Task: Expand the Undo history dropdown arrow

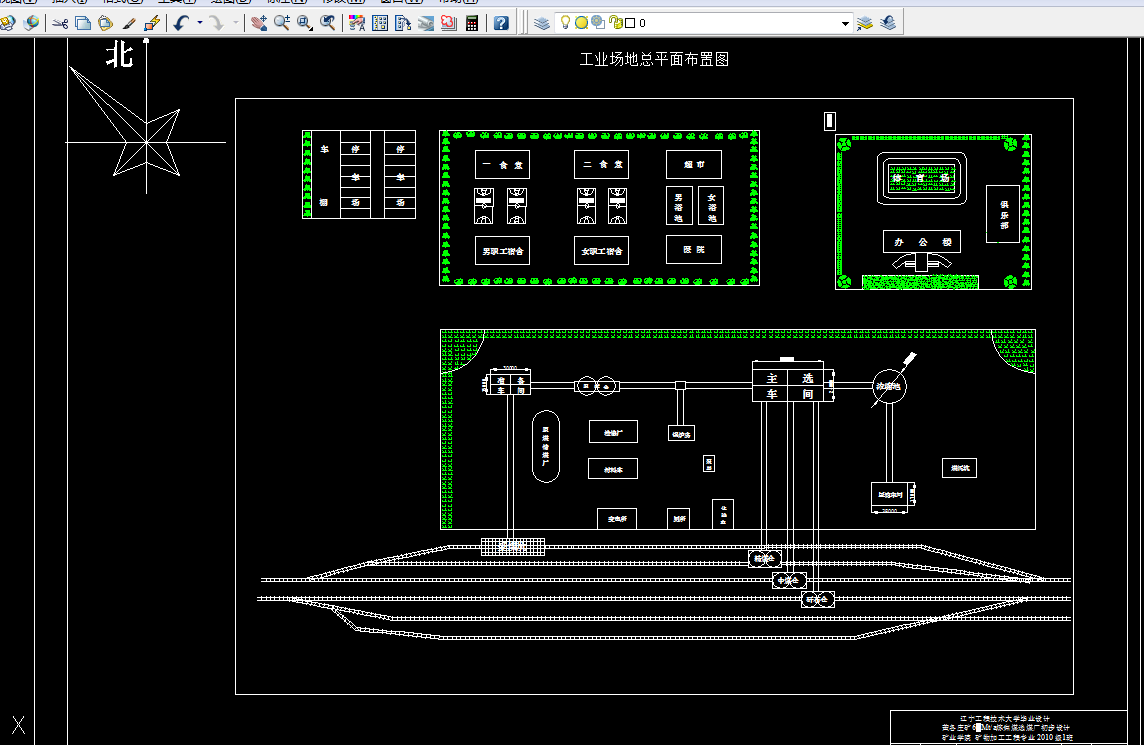Action: click(x=199, y=23)
